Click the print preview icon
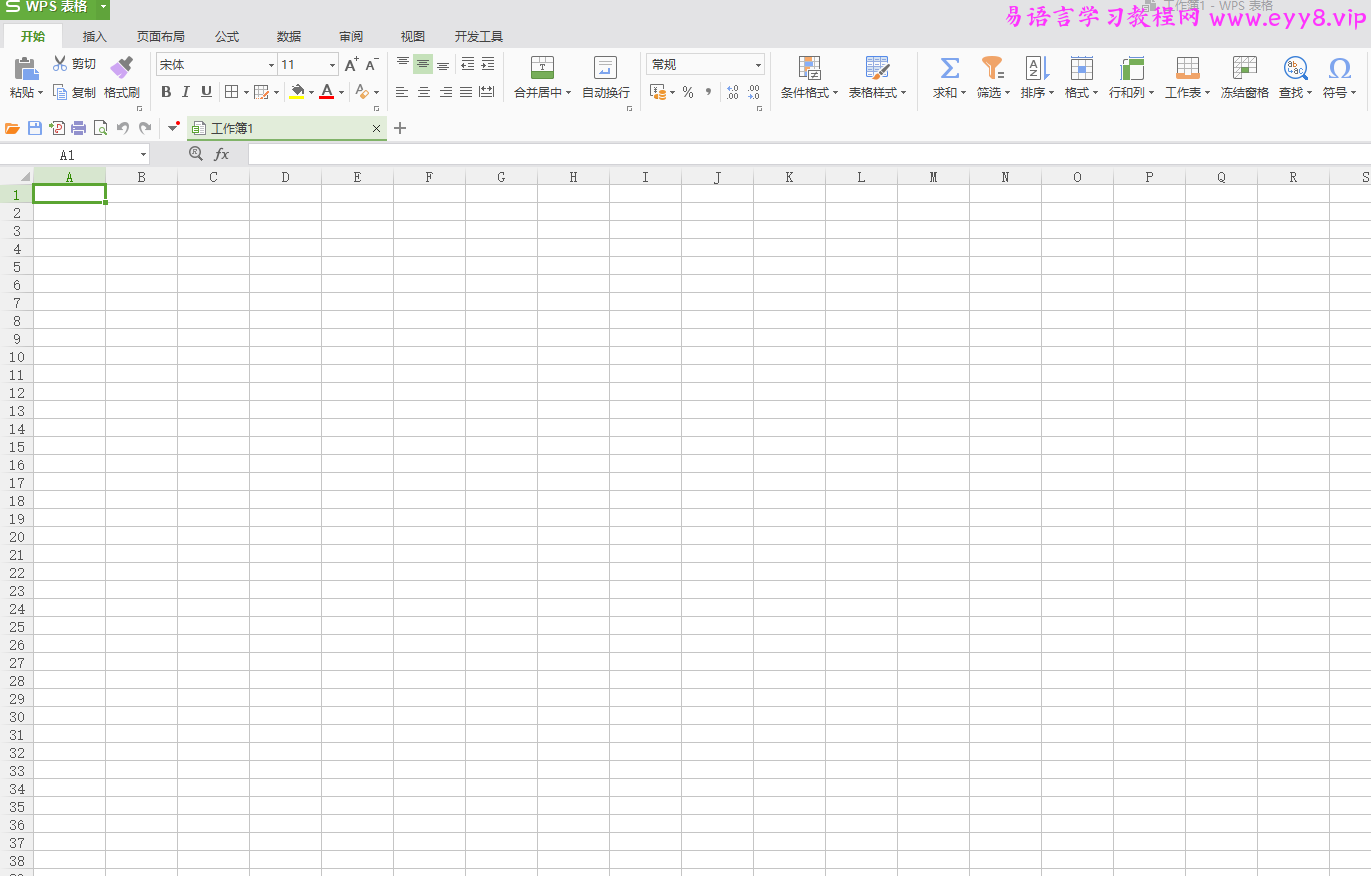 point(100,128)
